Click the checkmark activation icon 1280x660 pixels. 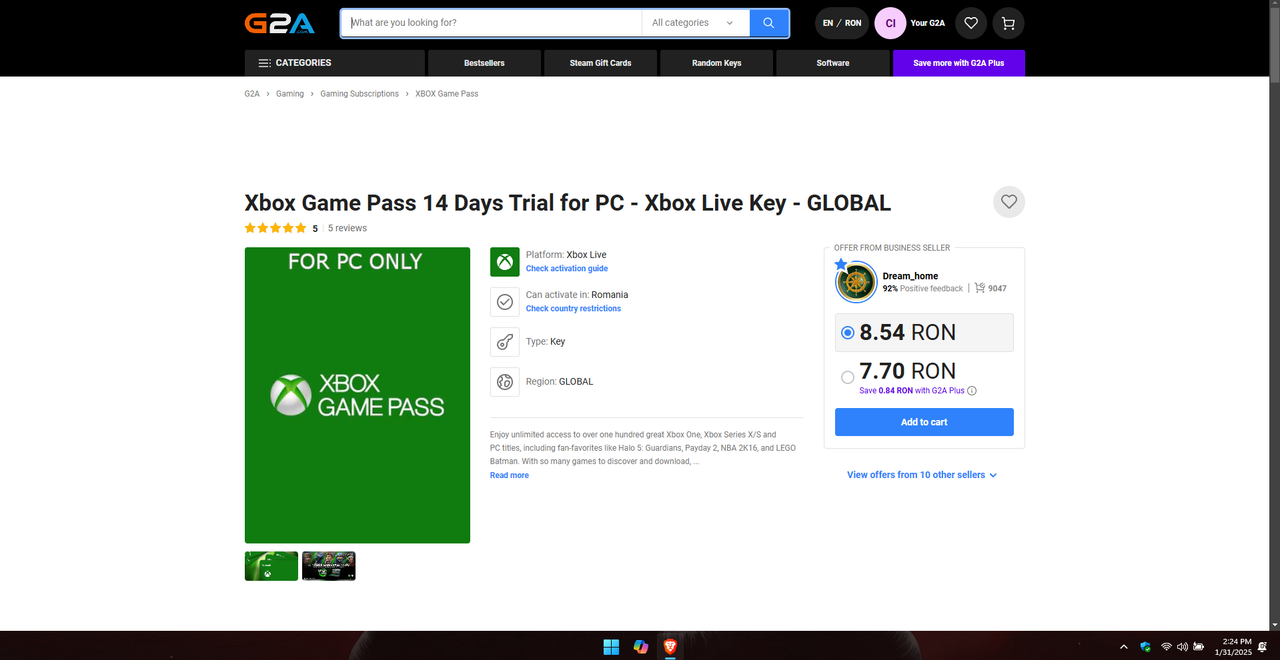pyautogui.click(x=505, y=302)
